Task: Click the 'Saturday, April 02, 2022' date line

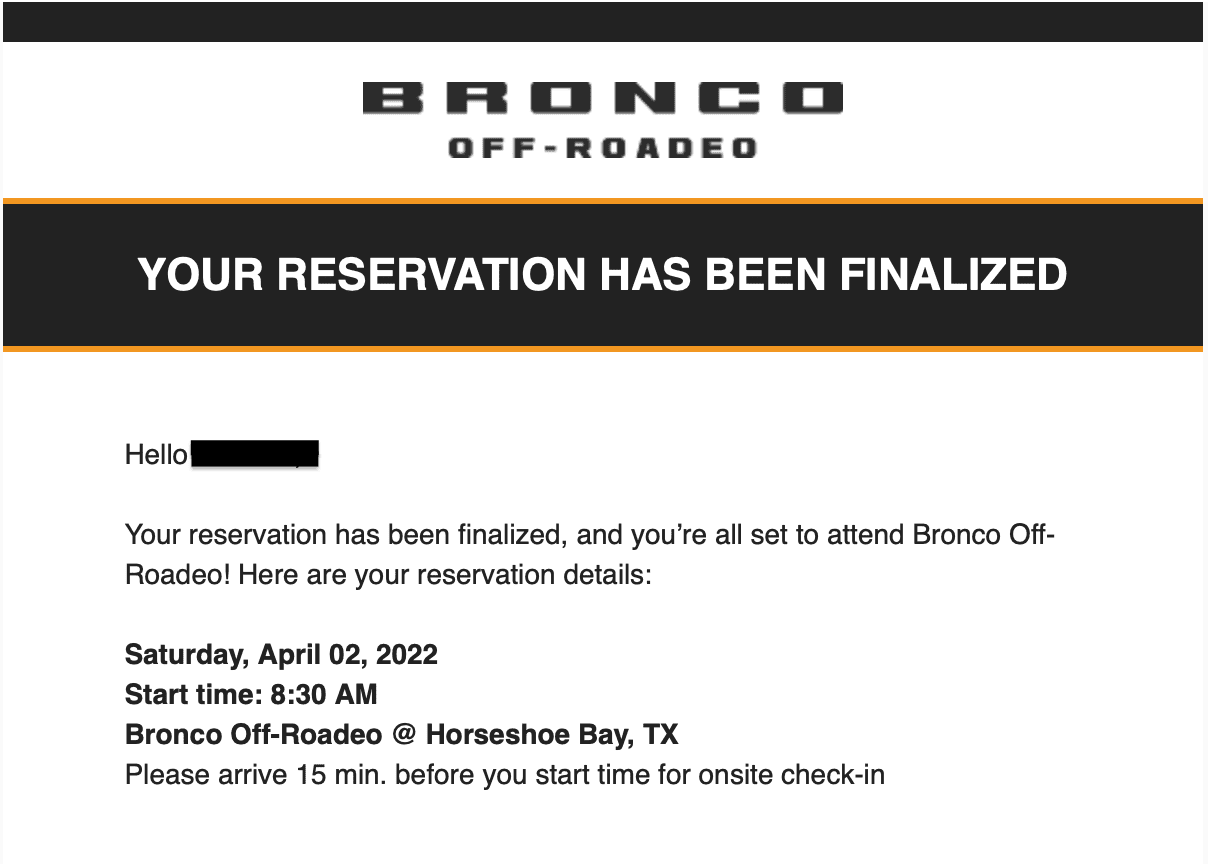Action: [281, 655]
